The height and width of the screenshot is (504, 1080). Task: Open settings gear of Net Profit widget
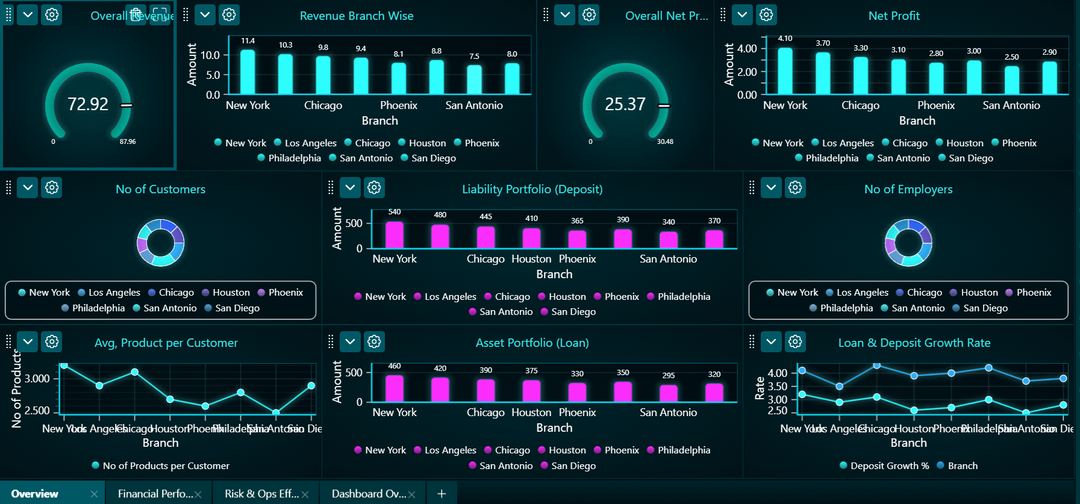click(x=766, y=14)
